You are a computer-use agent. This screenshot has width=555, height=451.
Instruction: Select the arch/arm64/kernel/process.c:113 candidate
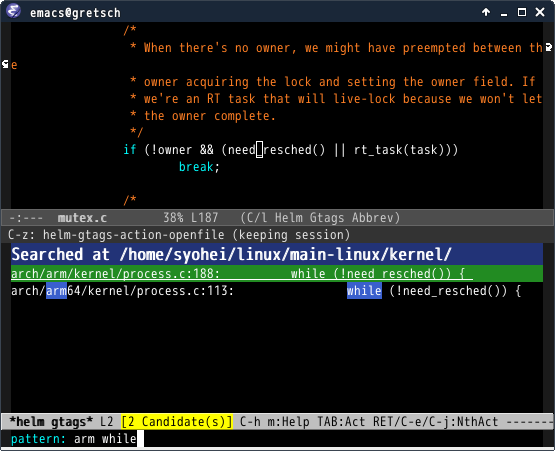[277, 291]
